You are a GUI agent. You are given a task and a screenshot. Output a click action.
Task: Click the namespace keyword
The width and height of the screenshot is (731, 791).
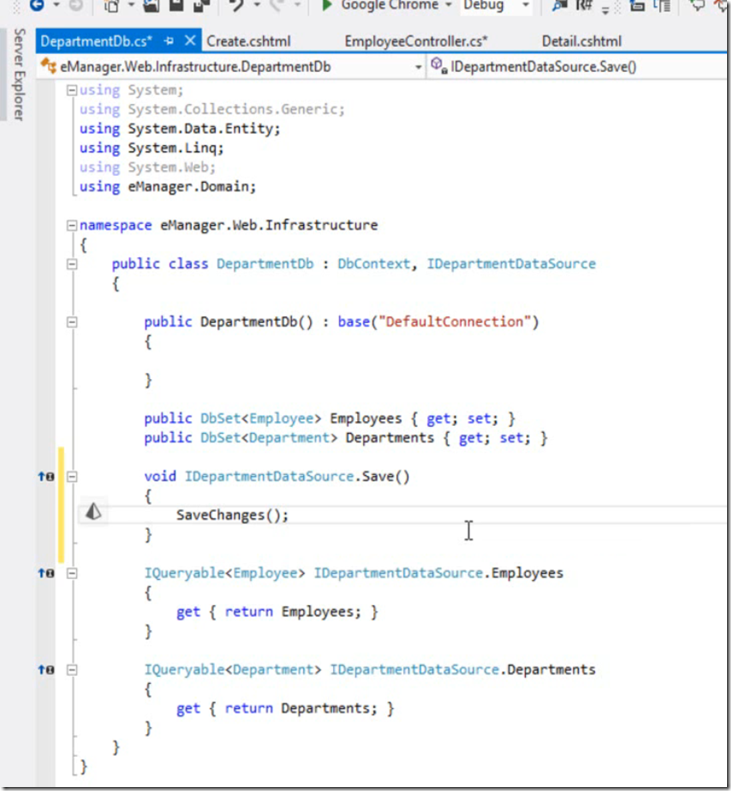[x=116, y=225]
